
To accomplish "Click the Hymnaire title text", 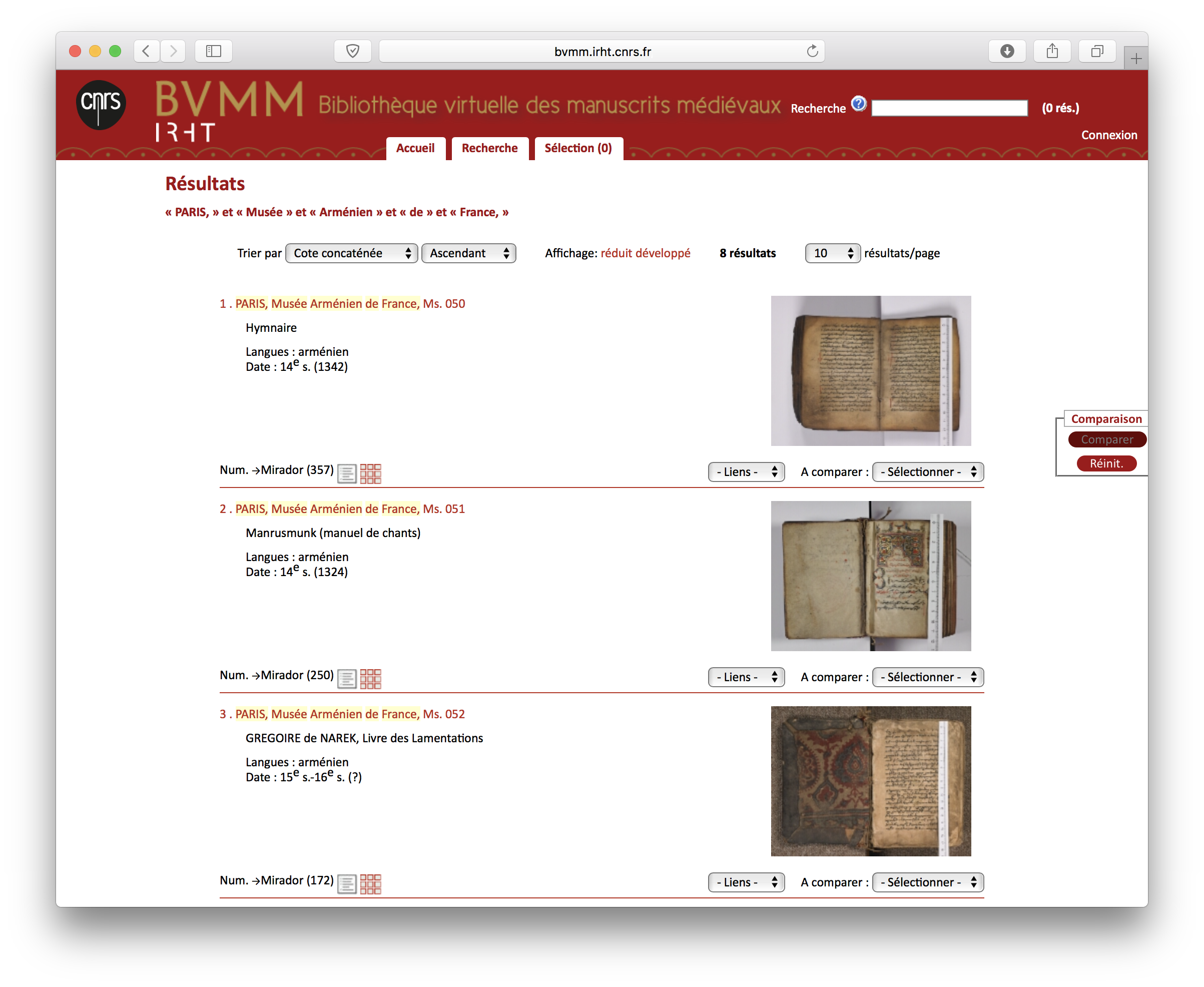I will tap(271, 328).
